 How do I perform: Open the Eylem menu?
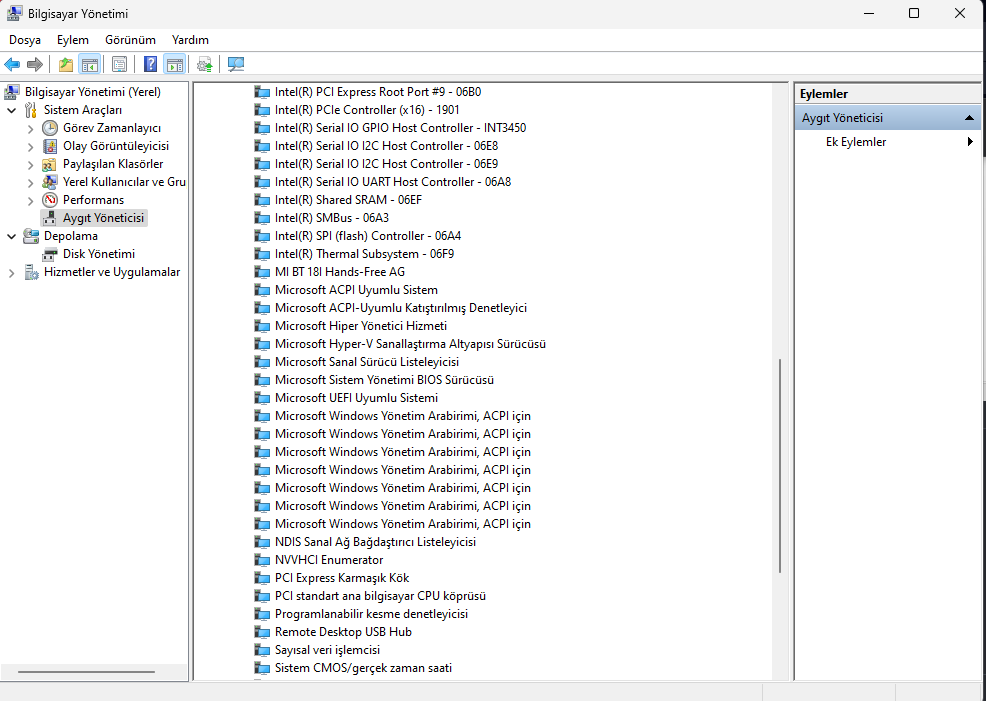[x=72, y=40]
